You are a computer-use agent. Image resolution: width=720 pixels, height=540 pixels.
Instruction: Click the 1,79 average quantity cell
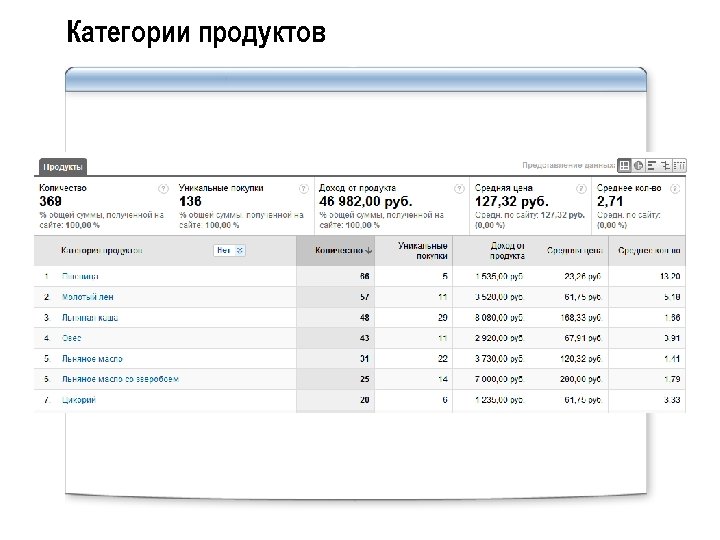point(672,379)
